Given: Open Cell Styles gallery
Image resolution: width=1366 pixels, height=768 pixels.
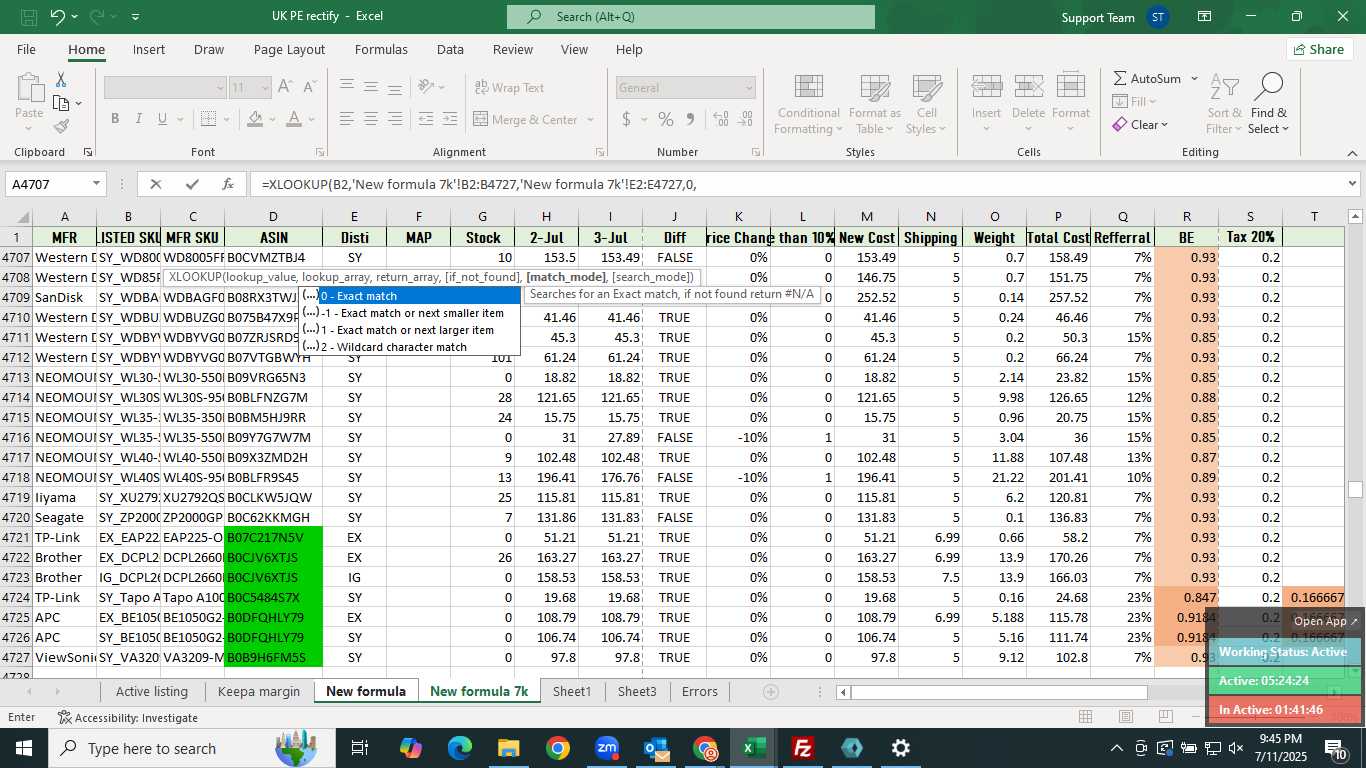Looking at the screenshot, I should click(927, 104).
